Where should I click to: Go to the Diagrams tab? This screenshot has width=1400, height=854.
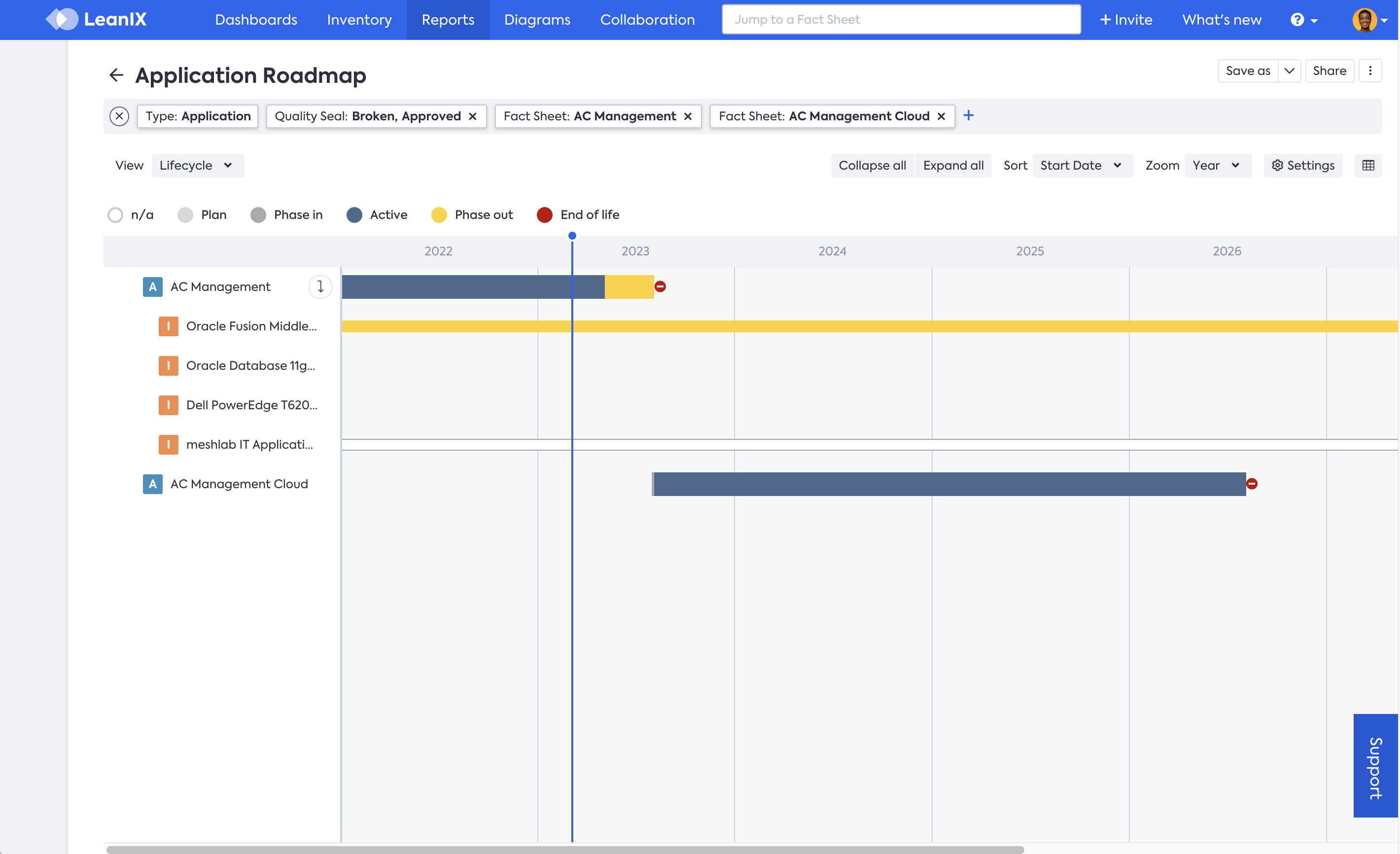click(537, 20)
